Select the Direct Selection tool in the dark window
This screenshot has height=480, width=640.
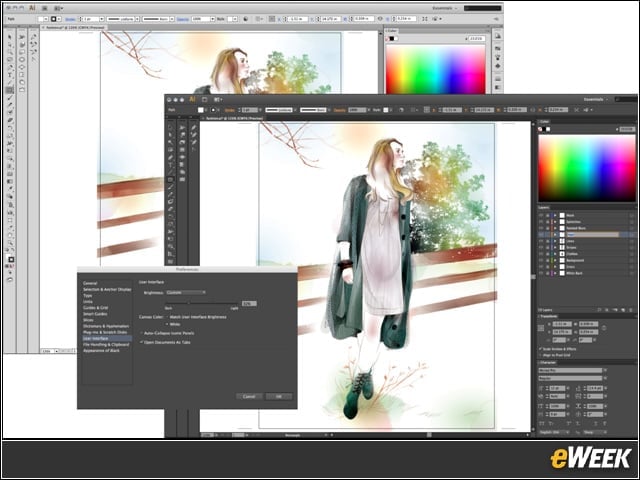(170, 135)
